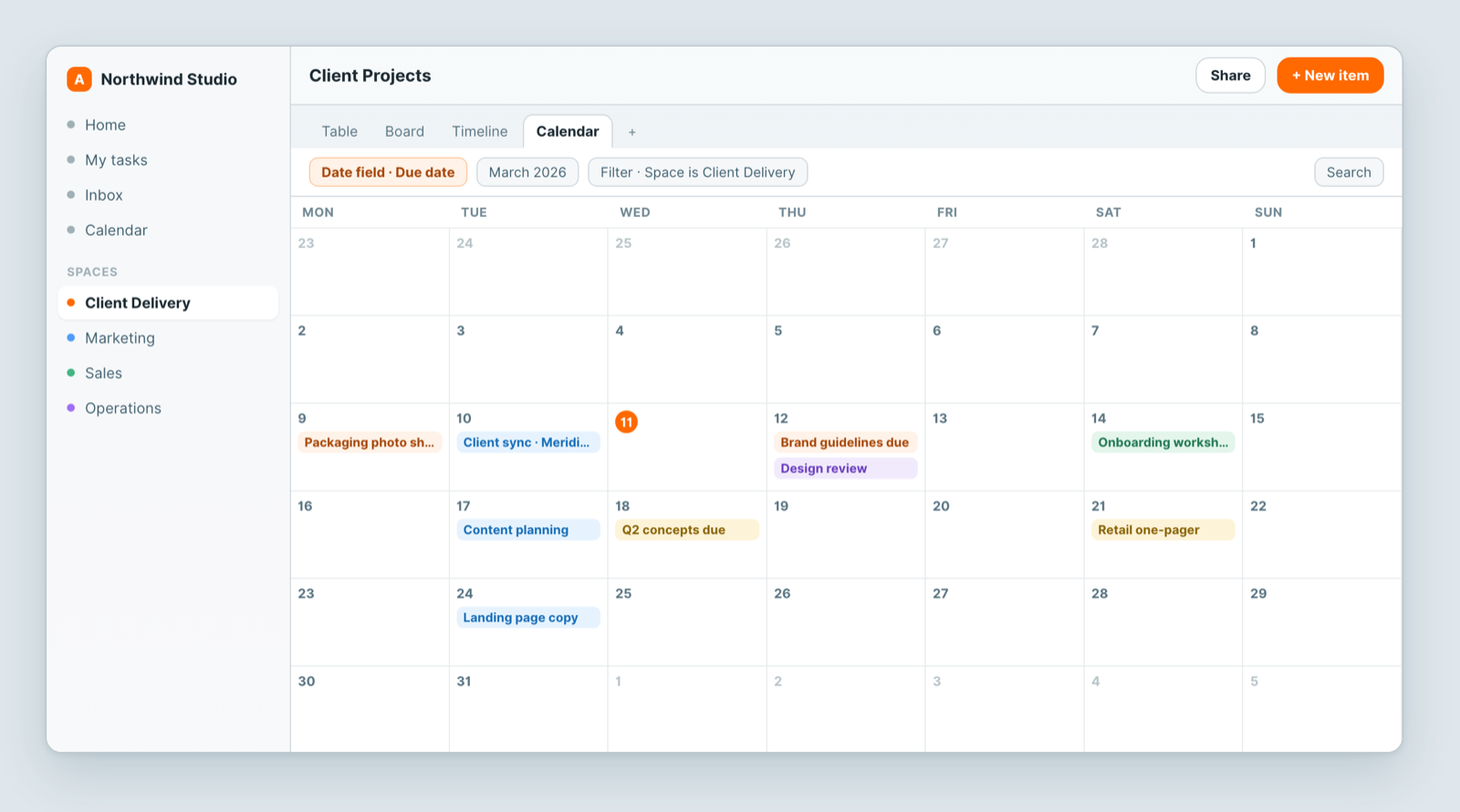1460x812 pixels.
Task: Click the WED column header
Action: point(635,213)
